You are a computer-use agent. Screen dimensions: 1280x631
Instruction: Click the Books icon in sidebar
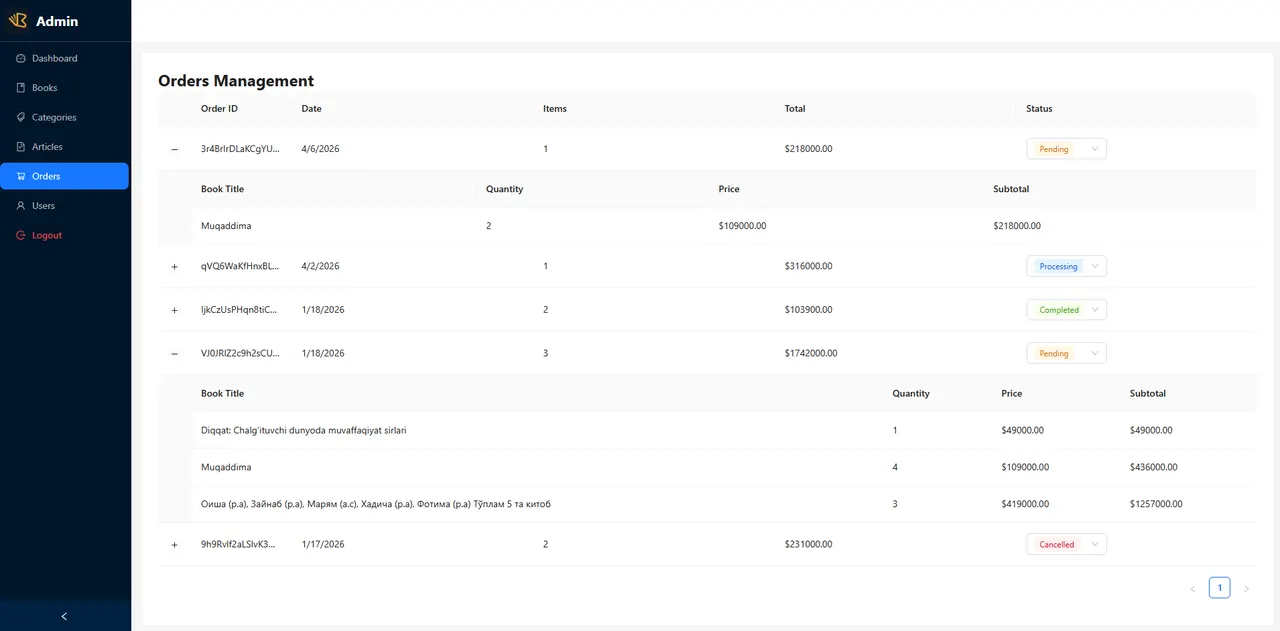(x=21, y=88)
